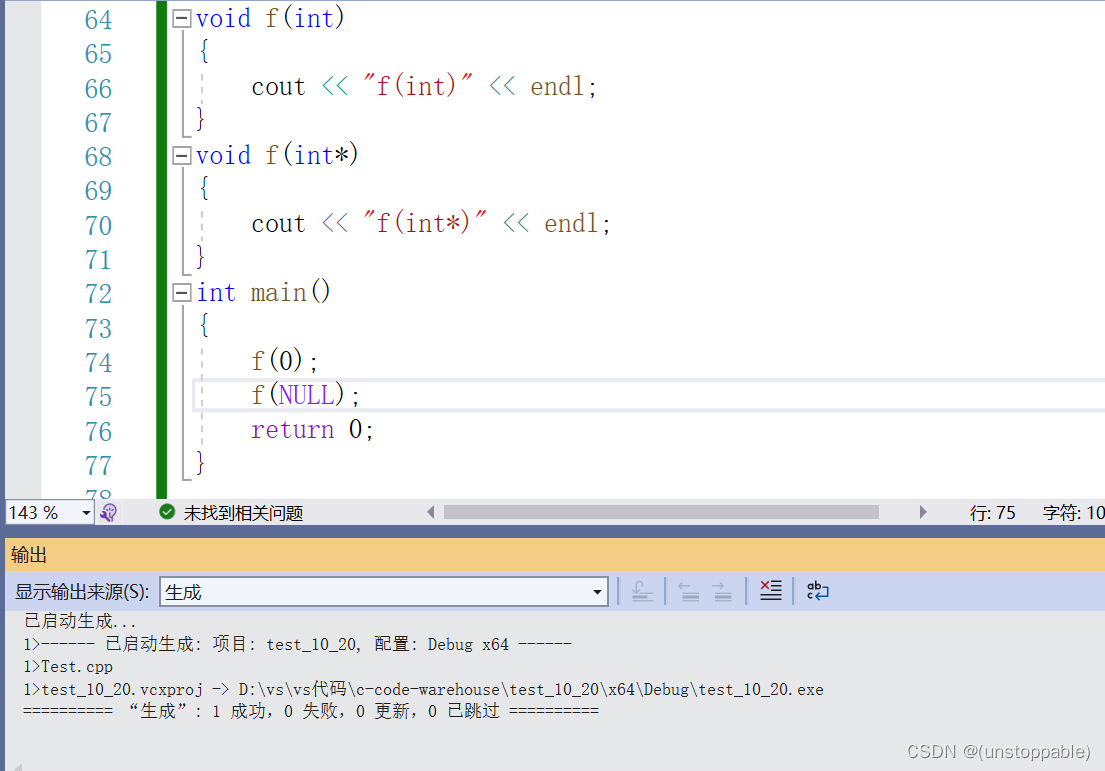Click the 行: 75 status bar indicator

(x=994, y=512)
